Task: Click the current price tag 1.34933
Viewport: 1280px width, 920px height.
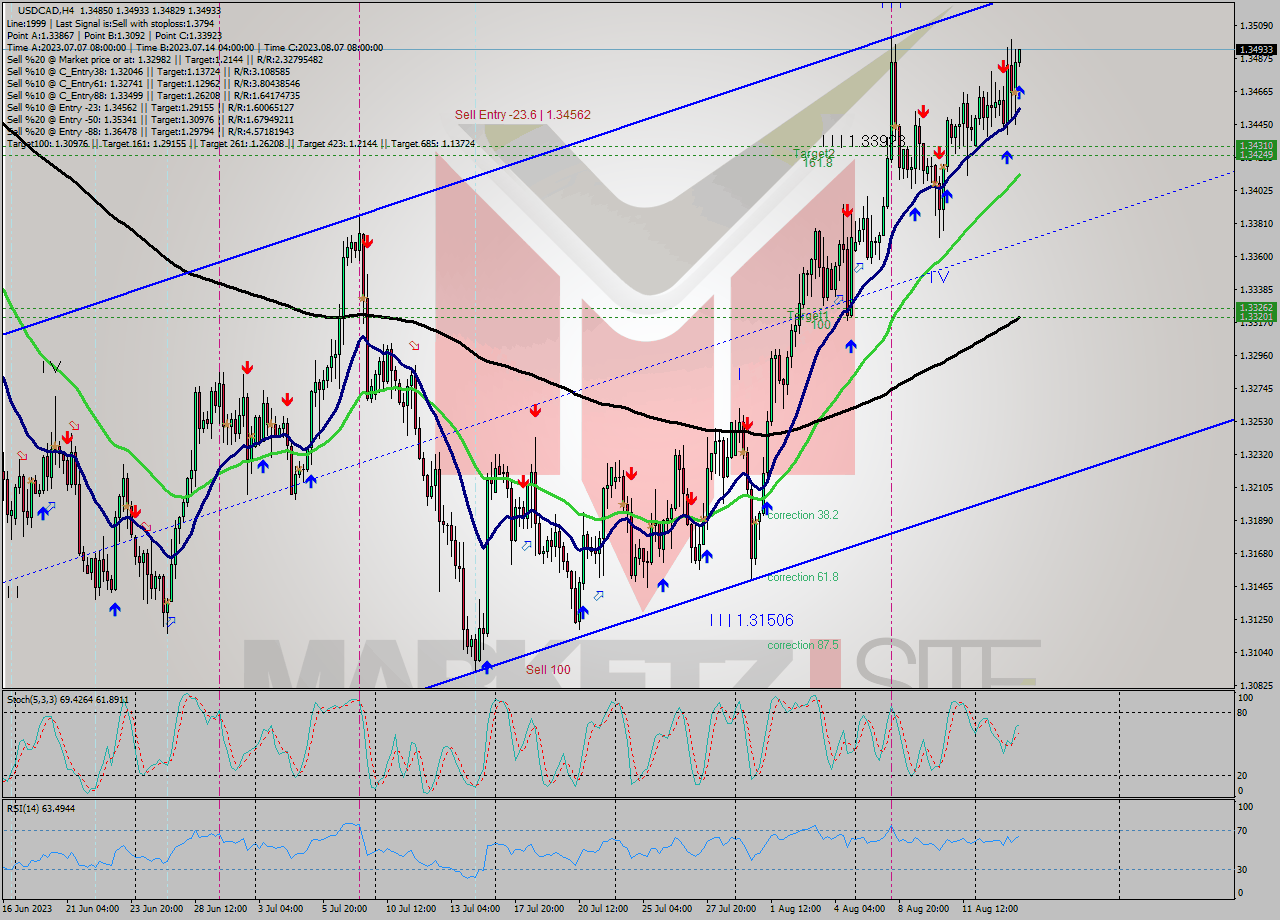Action: (x=1255, y=49)
